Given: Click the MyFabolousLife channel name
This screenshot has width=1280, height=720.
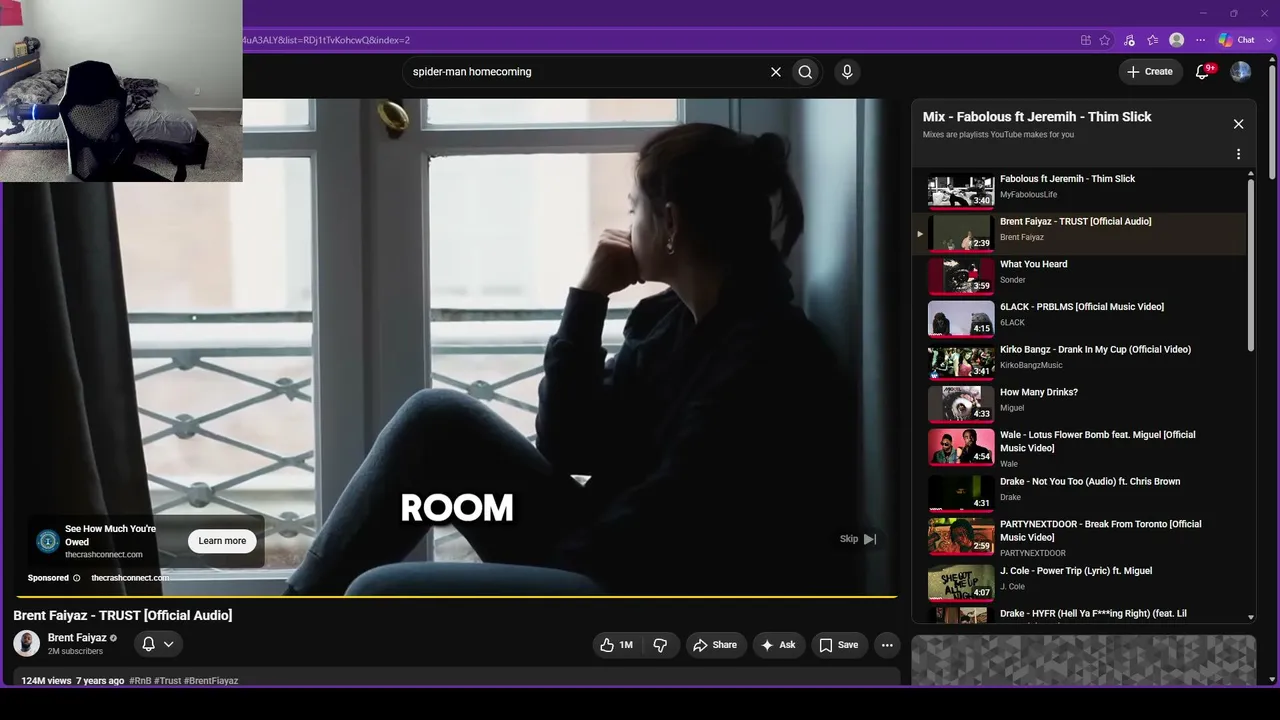Looking at the screenshot, I should point(1028,195).
